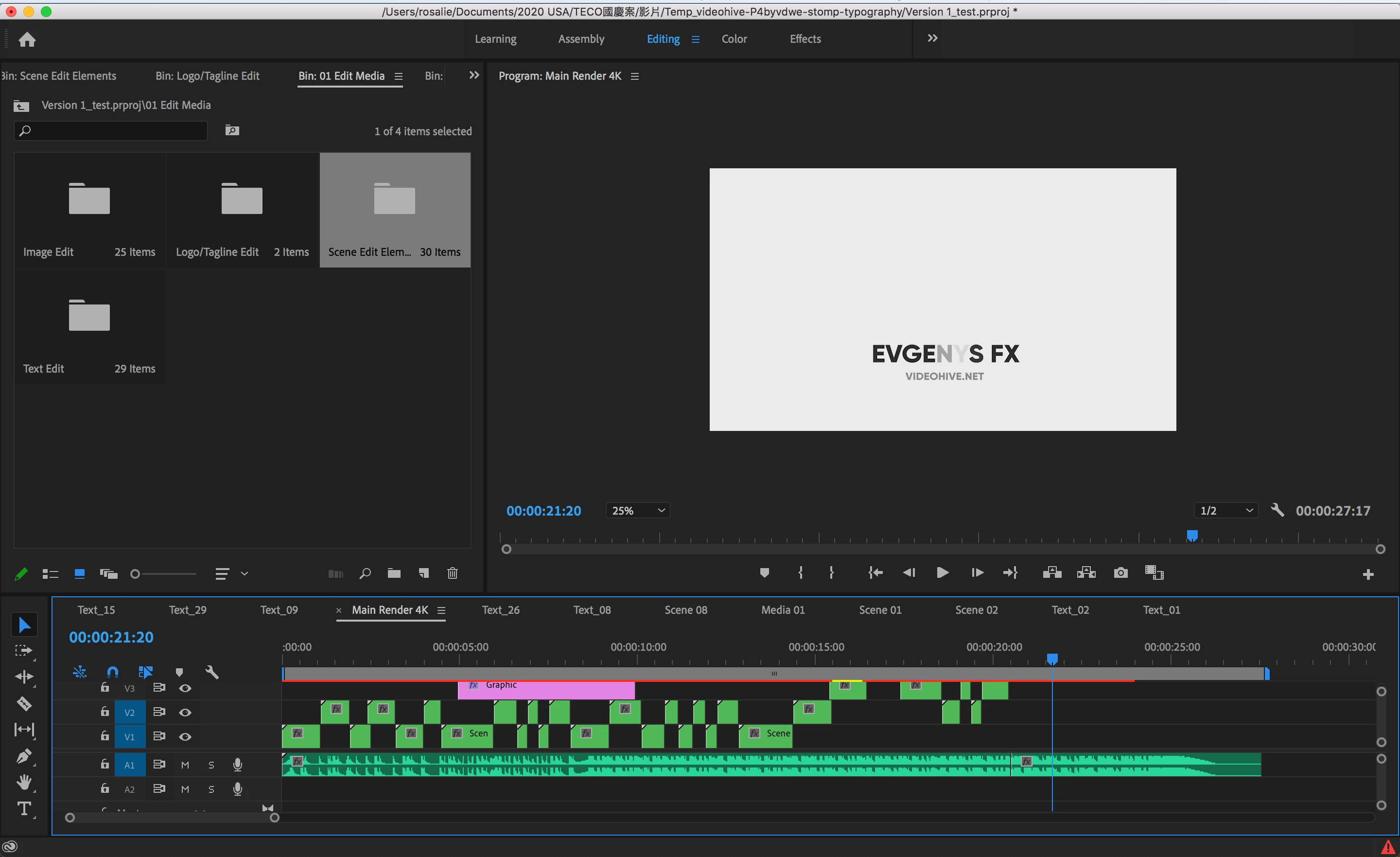The width and height of the screenshot is (1400, 857).
Task: Open the 1/2 playback resolution dropdown
Action: (x=1225, y=511)
